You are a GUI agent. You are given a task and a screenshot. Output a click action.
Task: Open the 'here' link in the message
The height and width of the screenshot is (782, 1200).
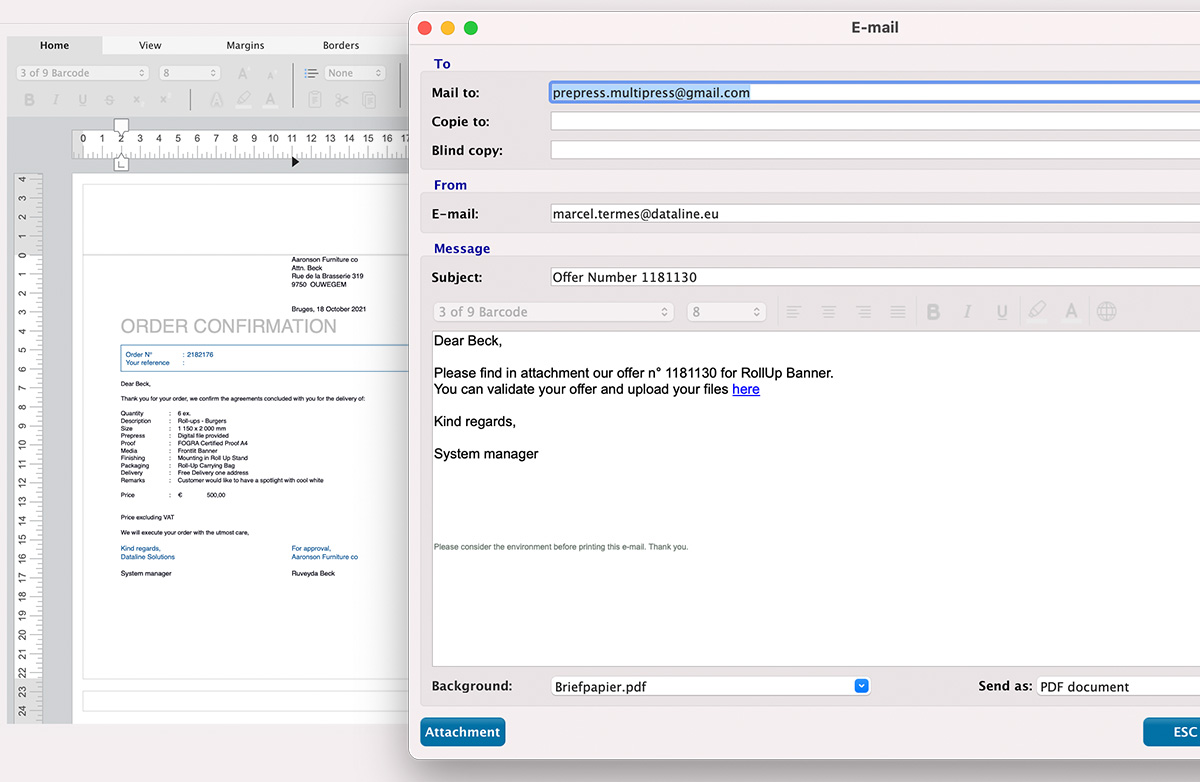[746, 389]
